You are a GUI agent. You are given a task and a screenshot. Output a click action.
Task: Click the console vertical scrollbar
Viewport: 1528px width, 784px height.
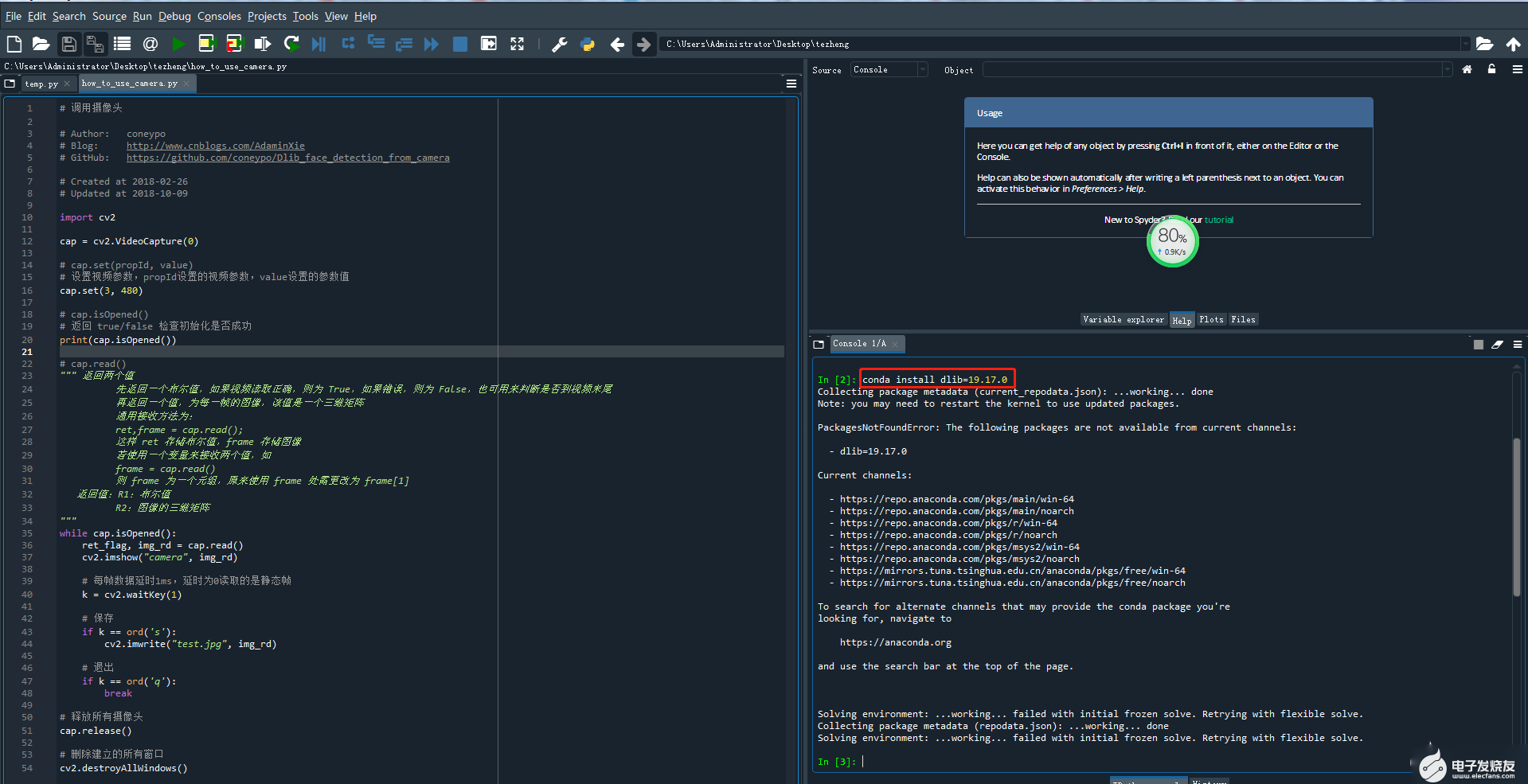click(x=1517, y=517)
